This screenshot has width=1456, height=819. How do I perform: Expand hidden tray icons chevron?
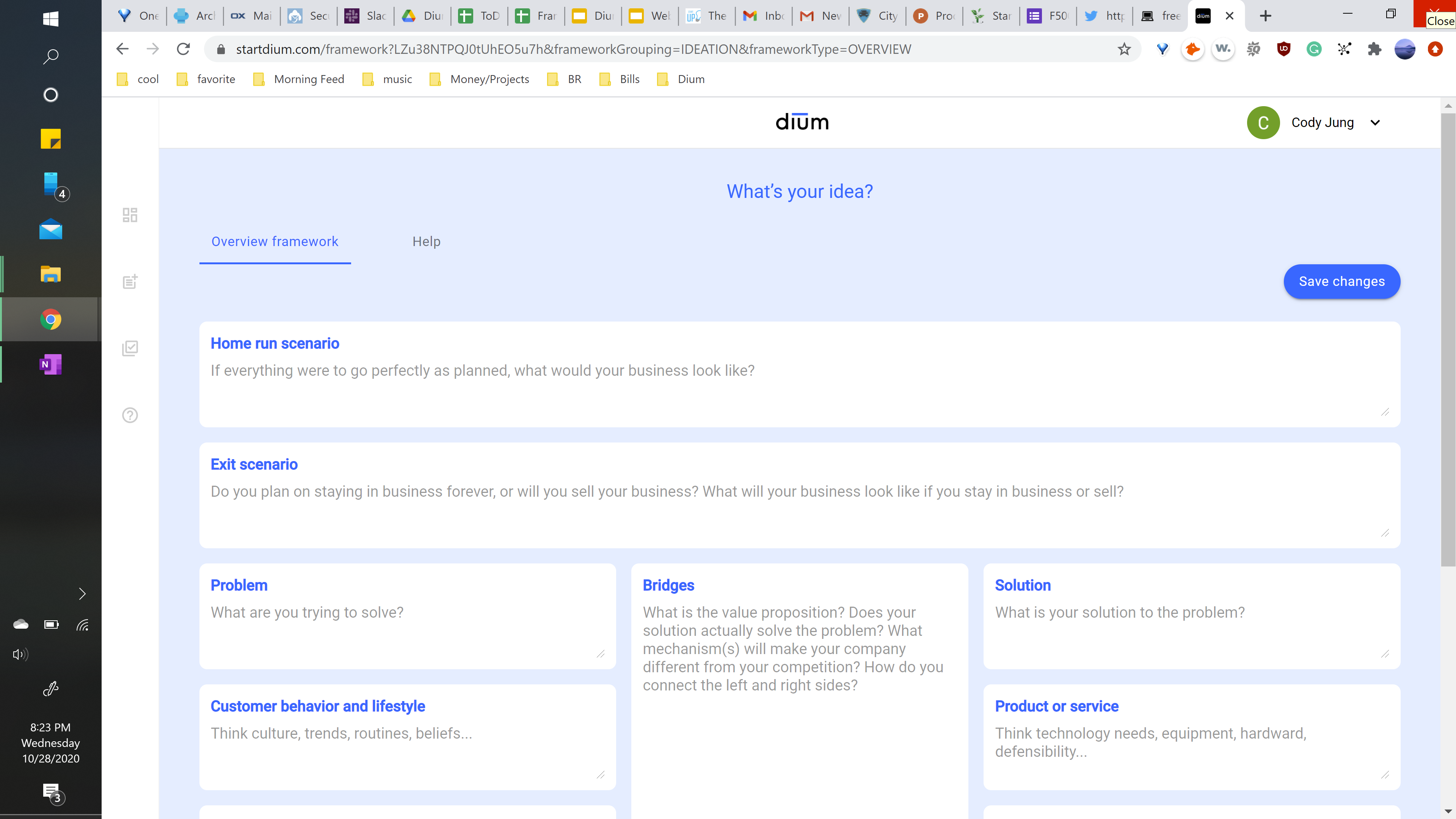pos(82,593)
